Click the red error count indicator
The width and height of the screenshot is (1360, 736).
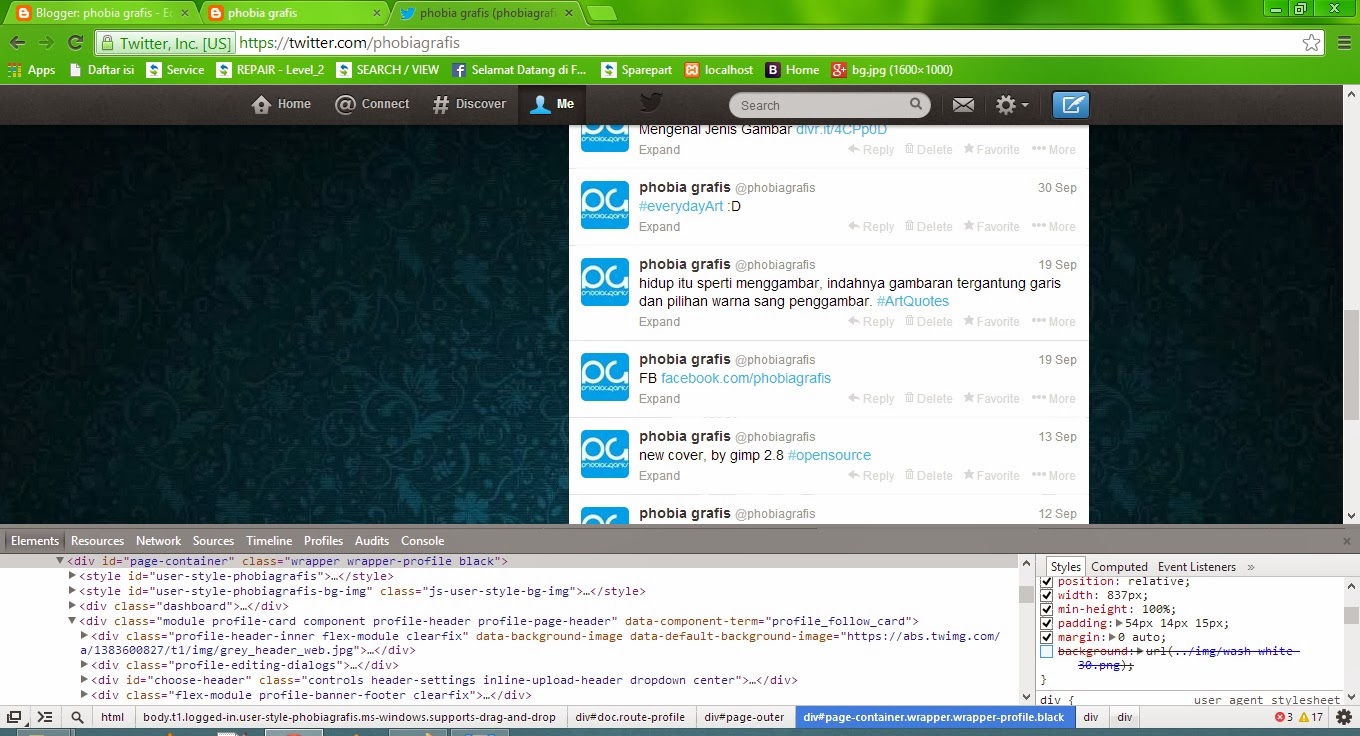click(1284, 717)
